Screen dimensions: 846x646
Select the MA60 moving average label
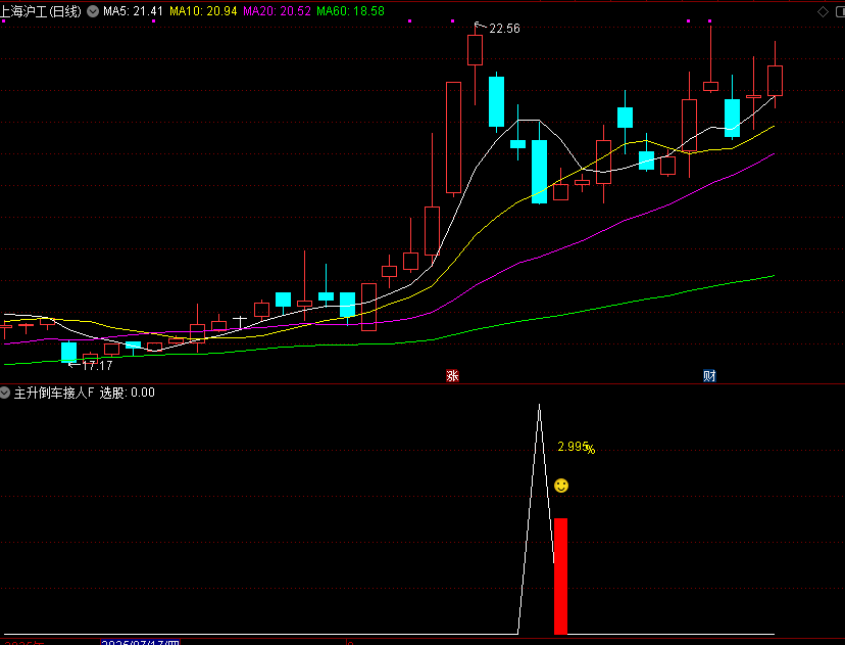coord(350,11)
